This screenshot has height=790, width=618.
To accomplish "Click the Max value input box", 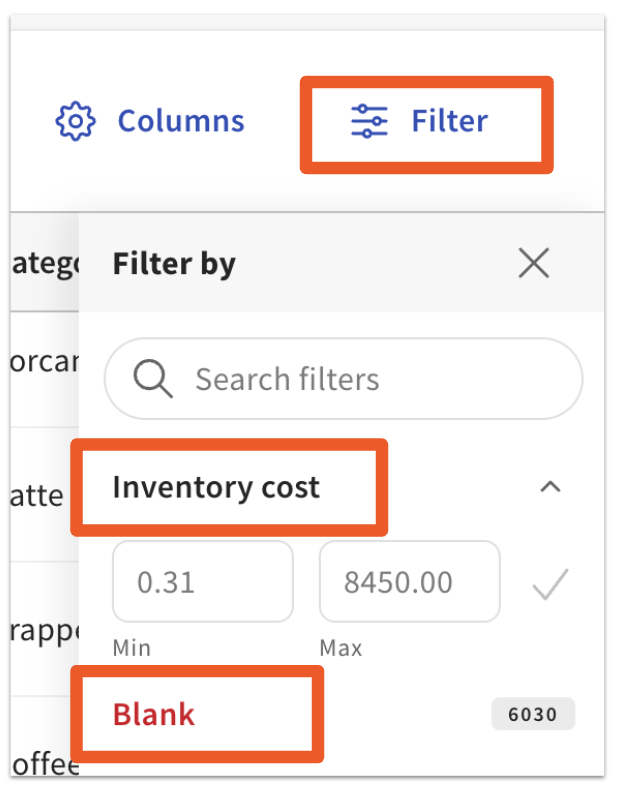I will click(409, 582).
